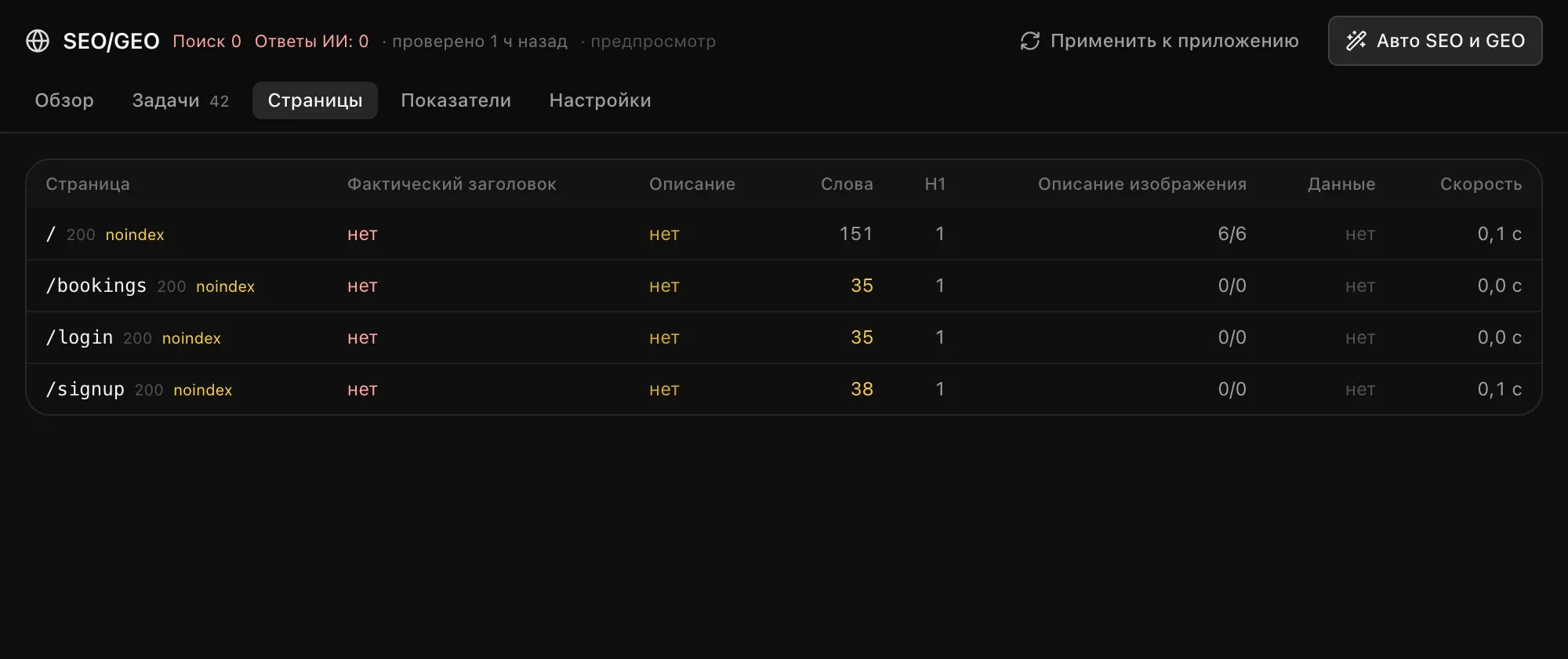Select the /login page row

[x=784, y=338]
